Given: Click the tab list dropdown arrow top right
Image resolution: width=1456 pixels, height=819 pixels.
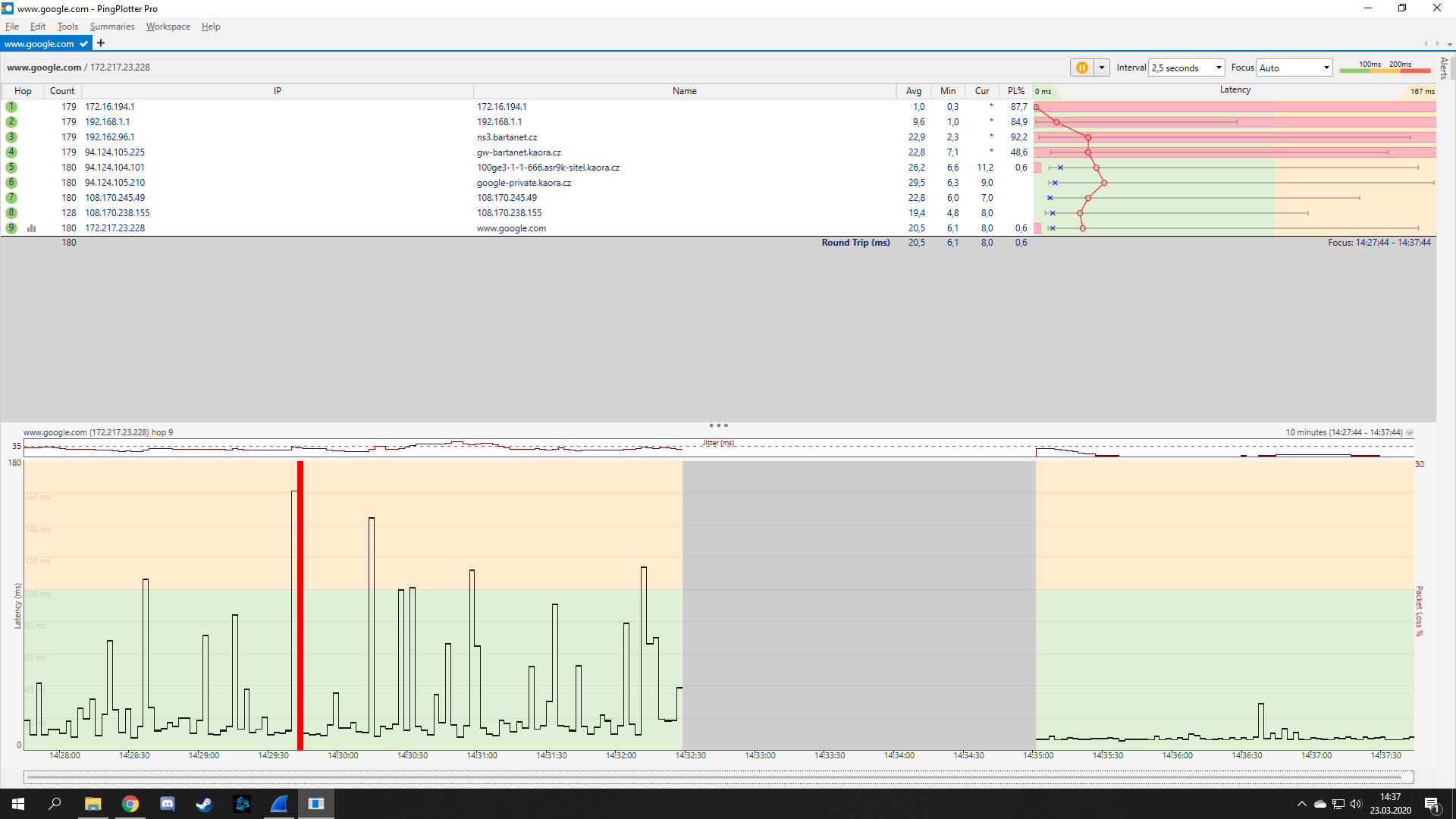Looking at the screenshot, I should pos(1449,44).
